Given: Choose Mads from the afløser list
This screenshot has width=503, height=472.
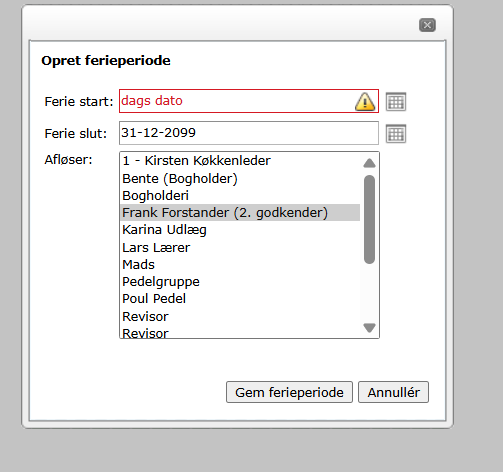Looking at the screenshot, I should pos(240,265).
